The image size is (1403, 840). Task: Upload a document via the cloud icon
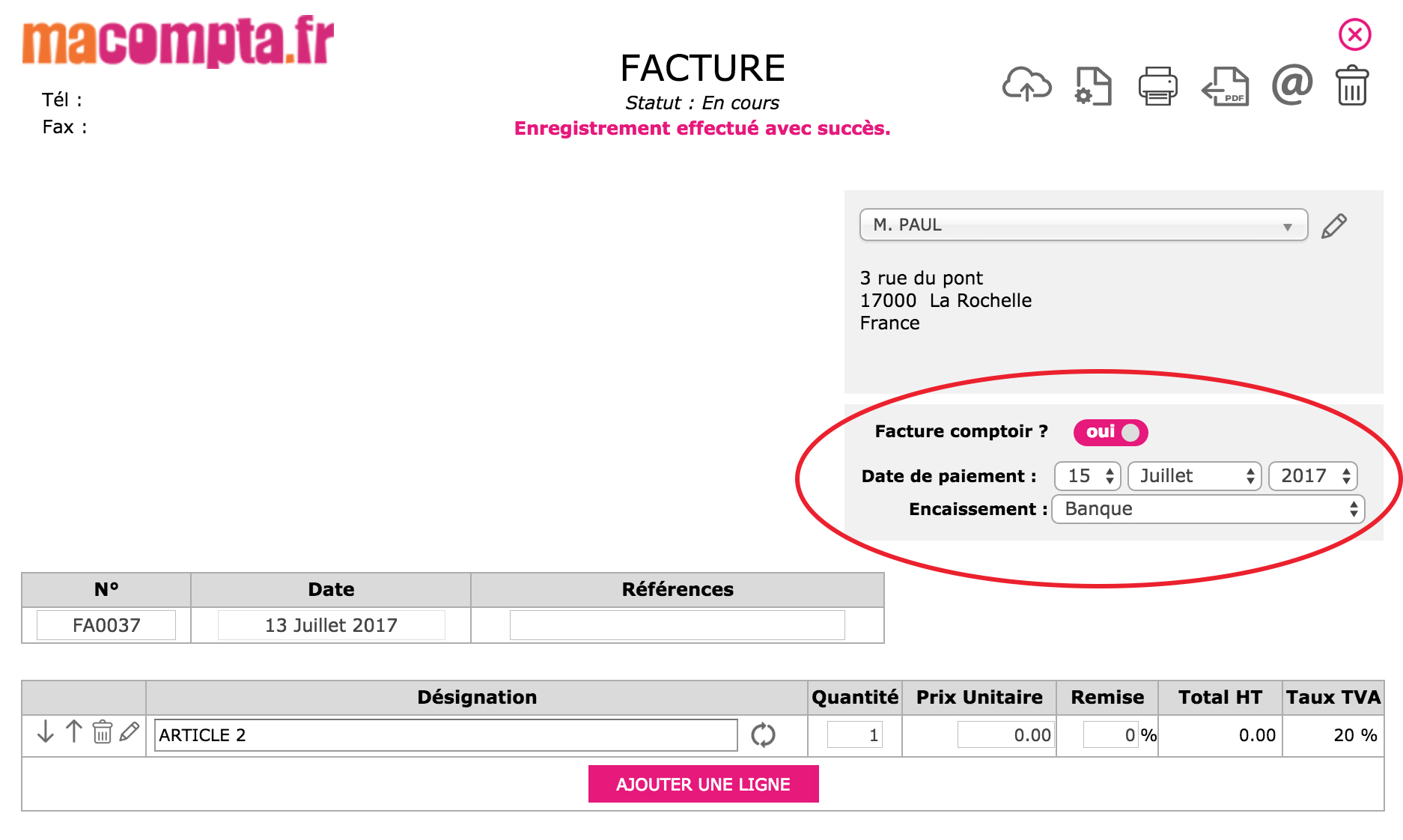[1026, 85]
